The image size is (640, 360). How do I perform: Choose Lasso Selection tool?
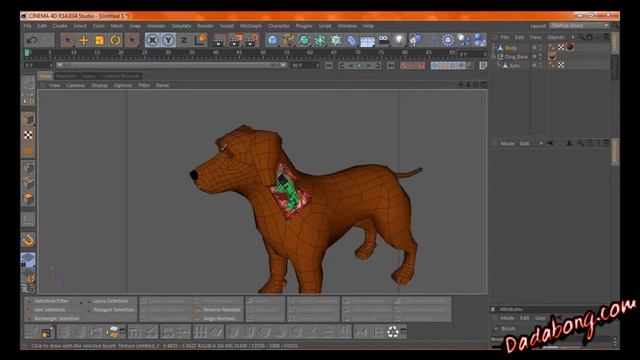pyautogui.click(x=111, y=301)
